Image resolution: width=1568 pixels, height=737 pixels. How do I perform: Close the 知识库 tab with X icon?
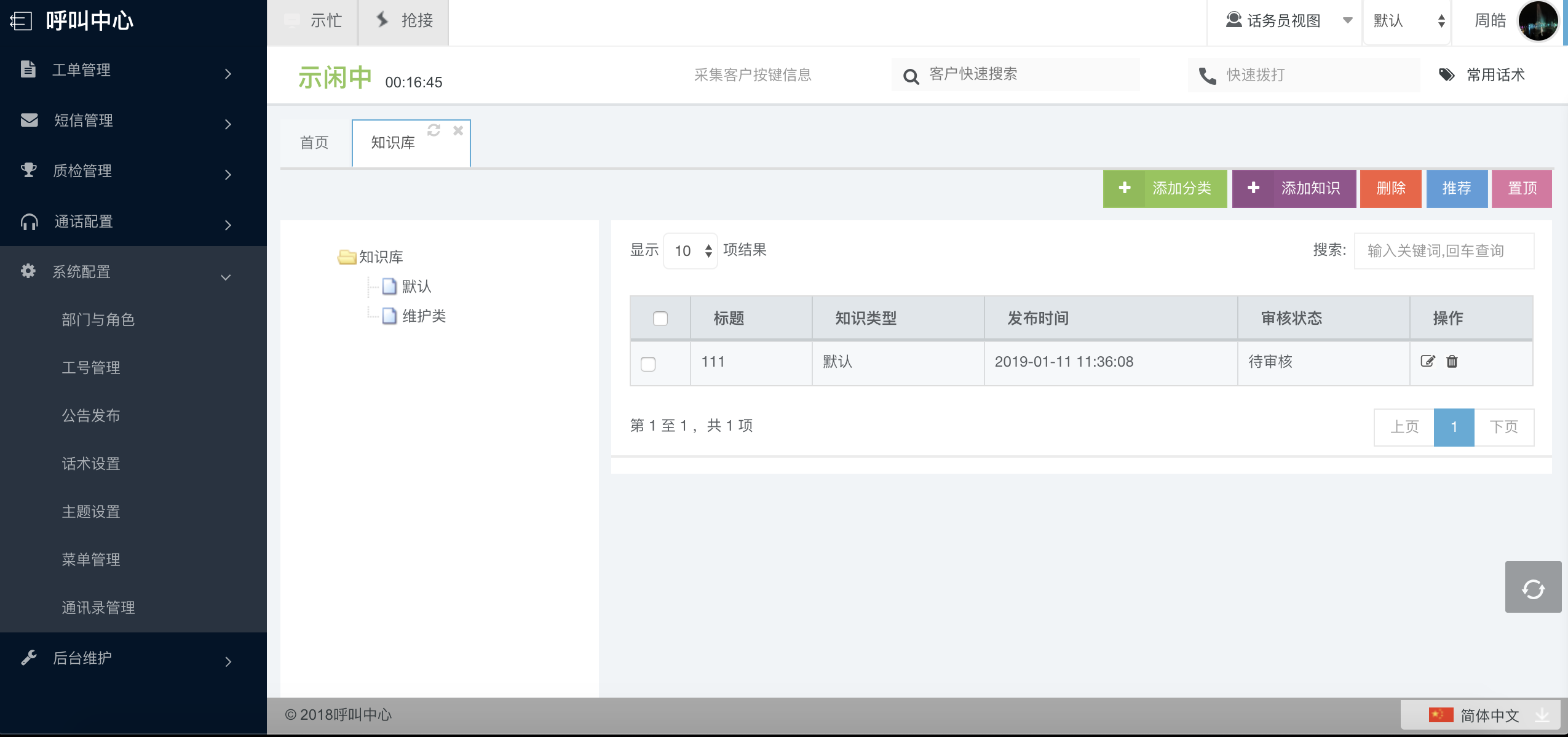(458, 130)
